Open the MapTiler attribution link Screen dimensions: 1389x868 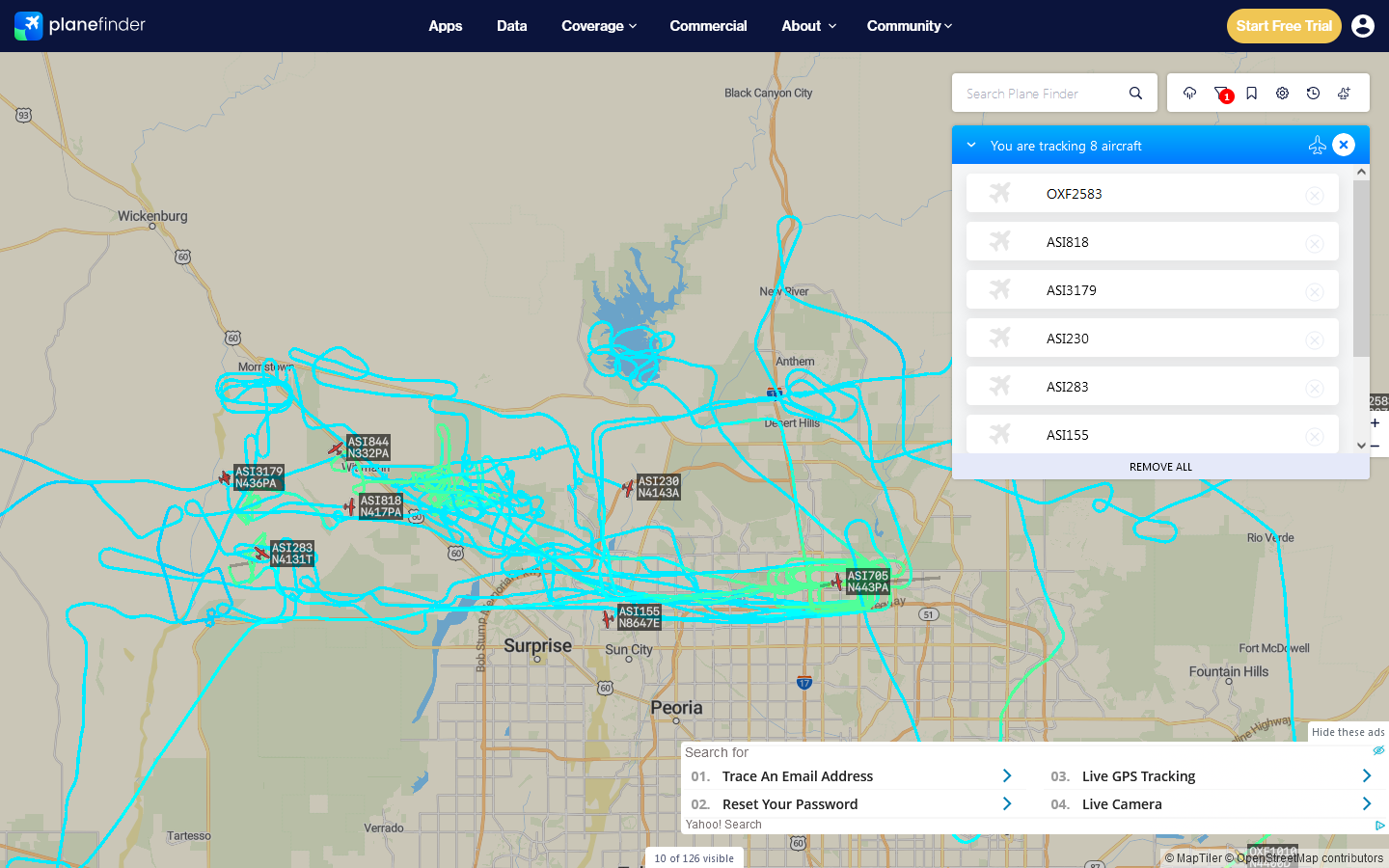pyautogui.click(x=1193, y=858)
